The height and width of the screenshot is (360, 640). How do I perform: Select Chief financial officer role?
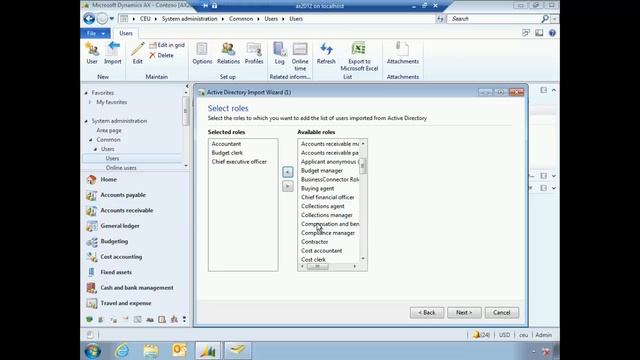point(327,197)
